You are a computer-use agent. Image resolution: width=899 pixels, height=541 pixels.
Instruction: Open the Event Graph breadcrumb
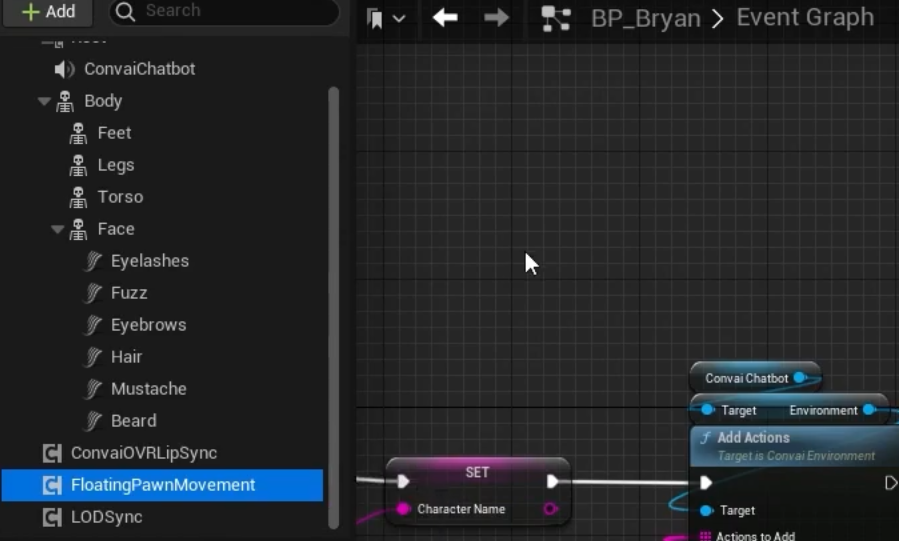click(x=805, y=17)
